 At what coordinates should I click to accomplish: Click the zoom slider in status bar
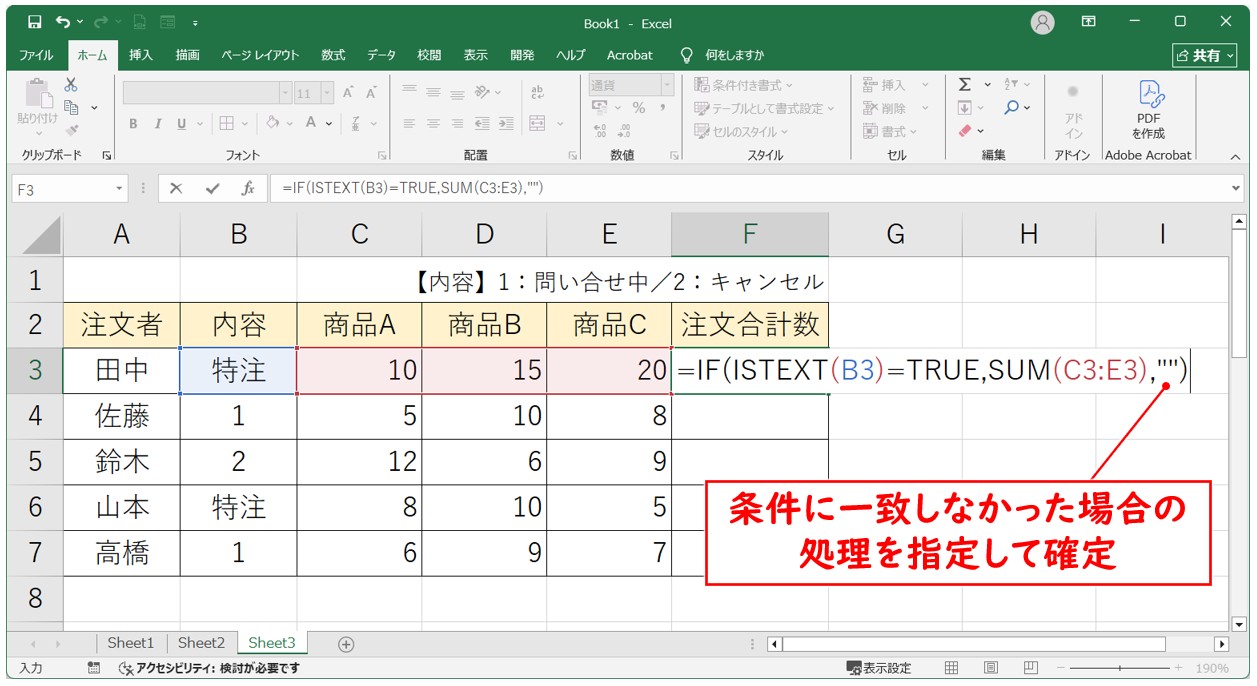coord(1120,668)
